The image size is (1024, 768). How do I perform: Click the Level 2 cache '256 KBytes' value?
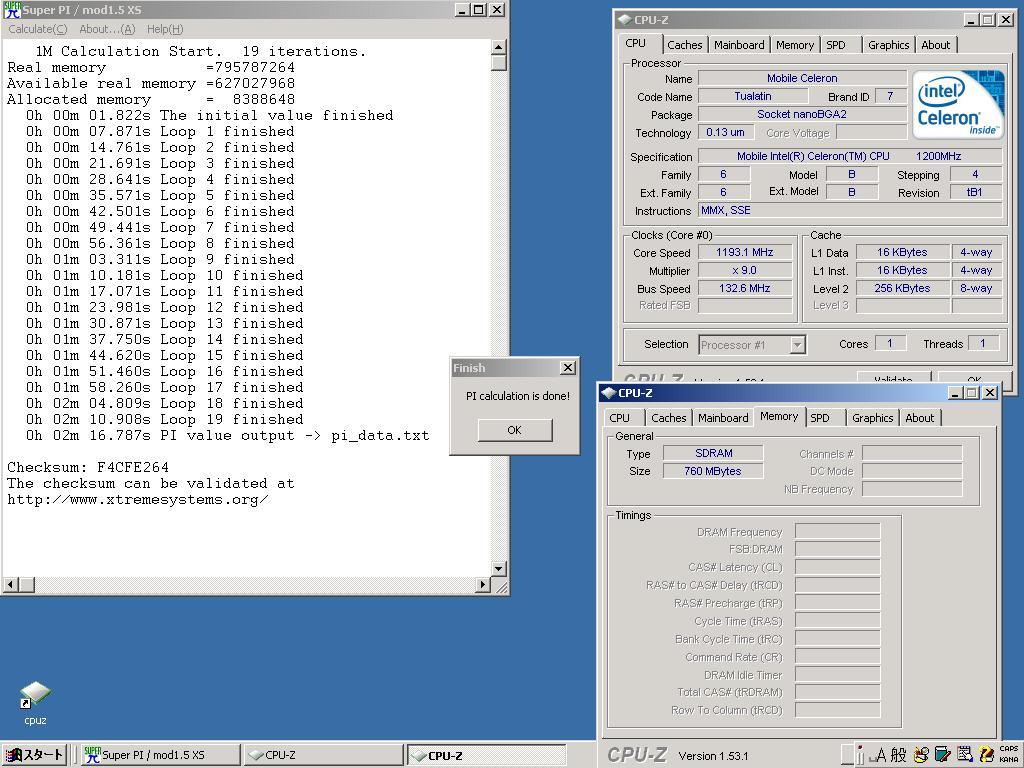(x=902, y=288)
